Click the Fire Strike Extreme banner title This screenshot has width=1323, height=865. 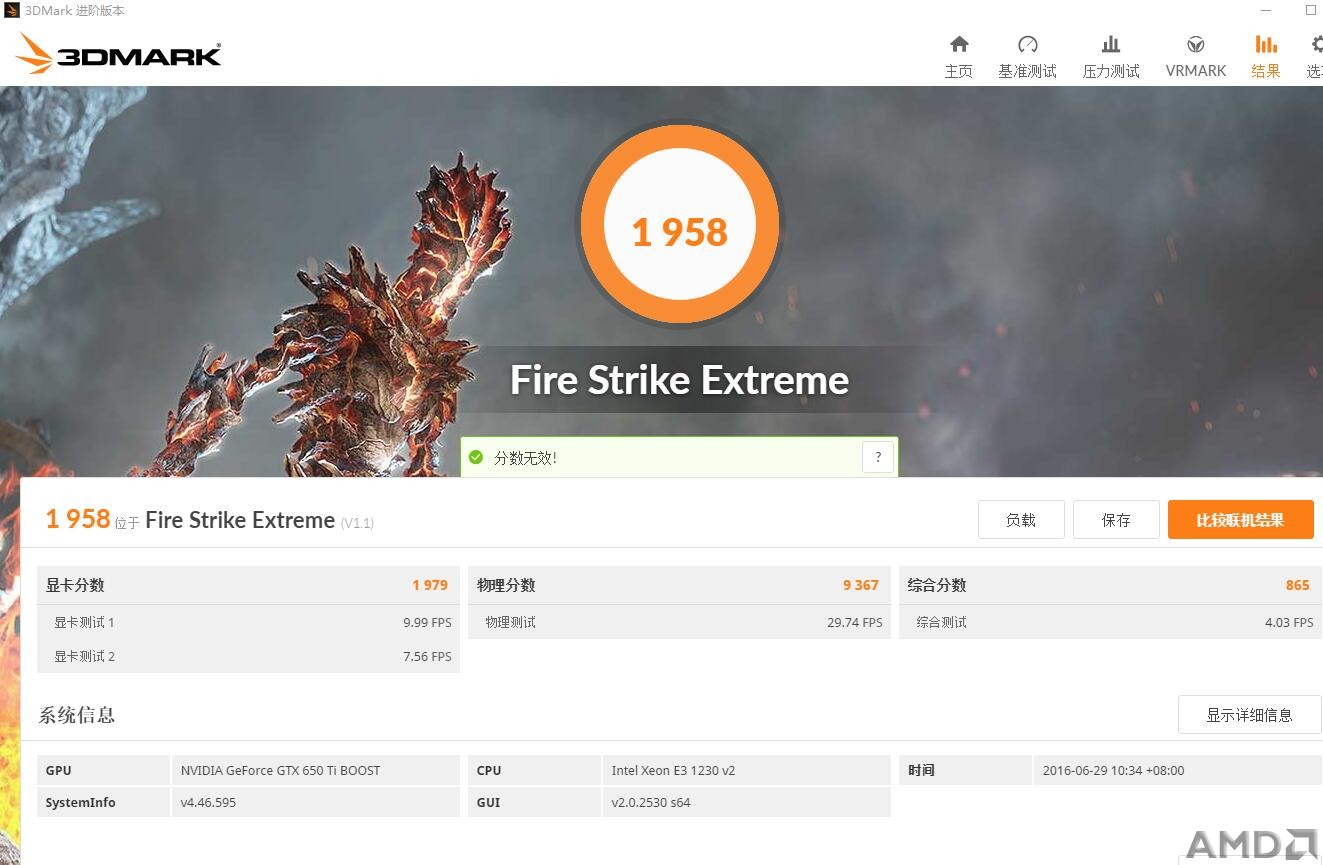(x=680, y=380)
